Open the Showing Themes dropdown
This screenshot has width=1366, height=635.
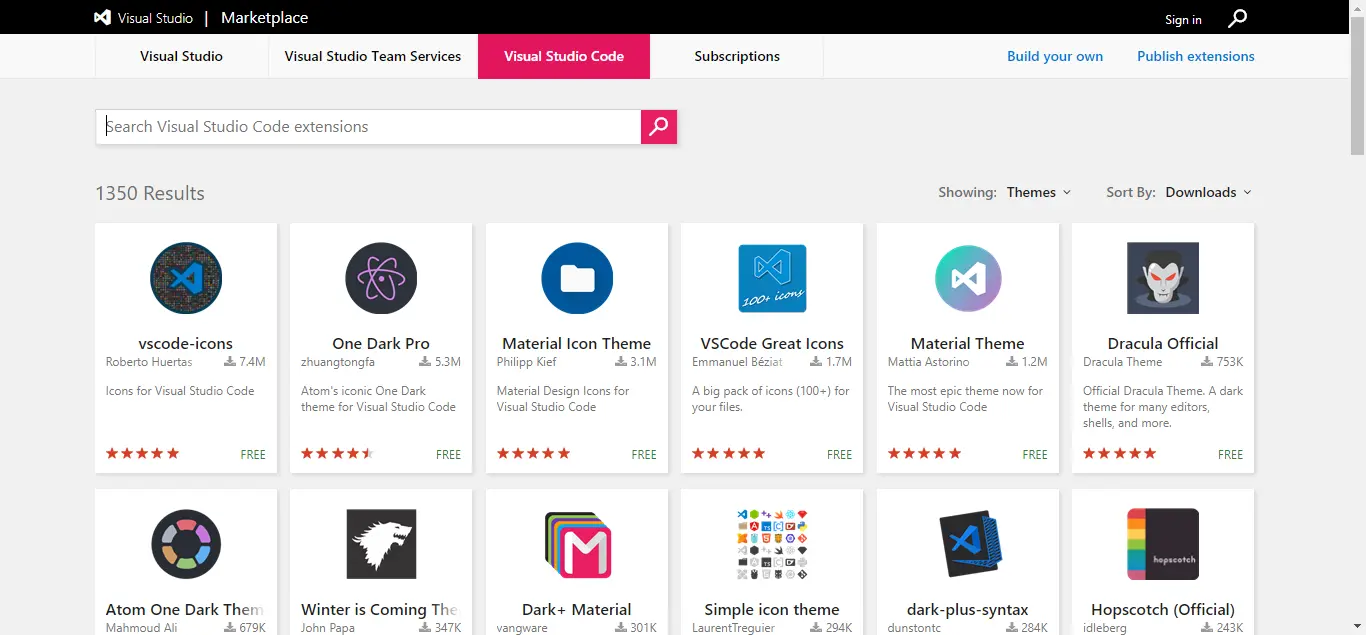pos(1039,192)
